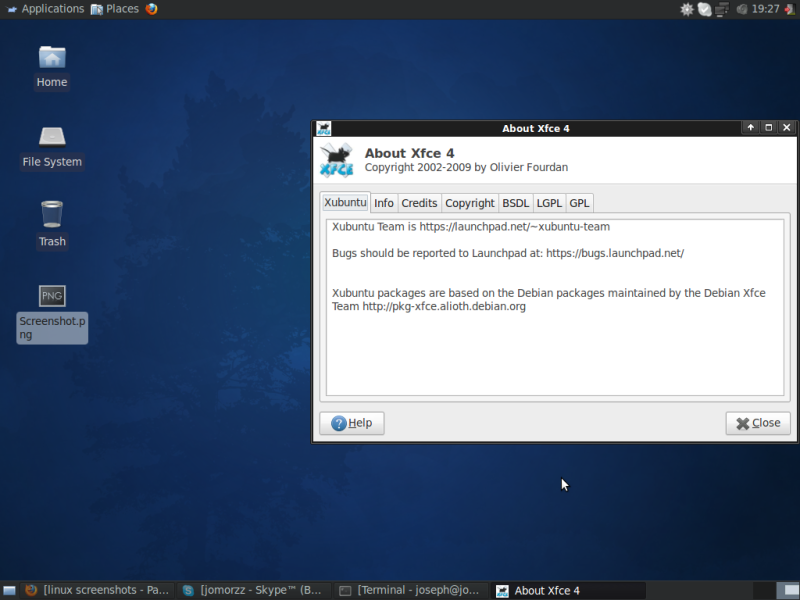Open the BSDL license tab
Screen dimensions: 800x600
(516, 203)
